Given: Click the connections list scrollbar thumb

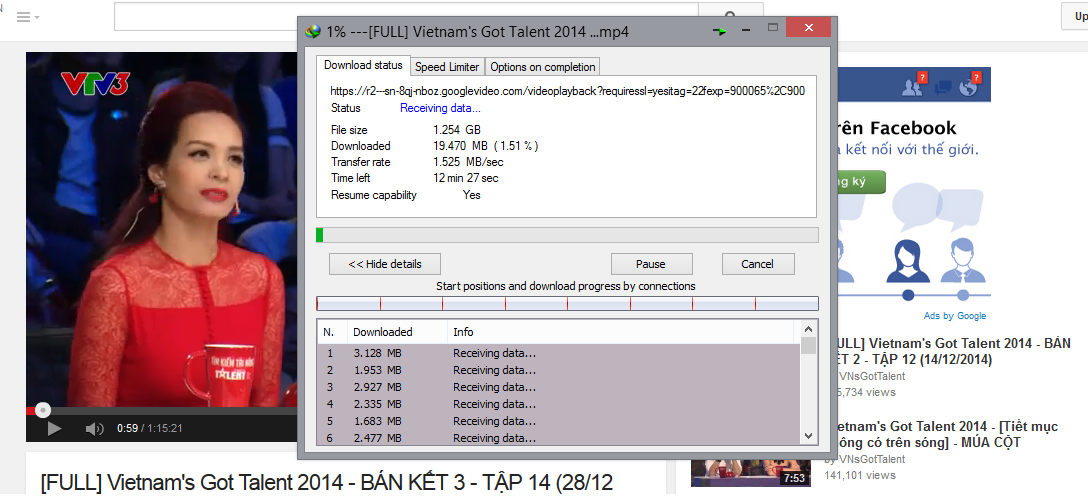Looking at the screenshot, I should (808, 346).
